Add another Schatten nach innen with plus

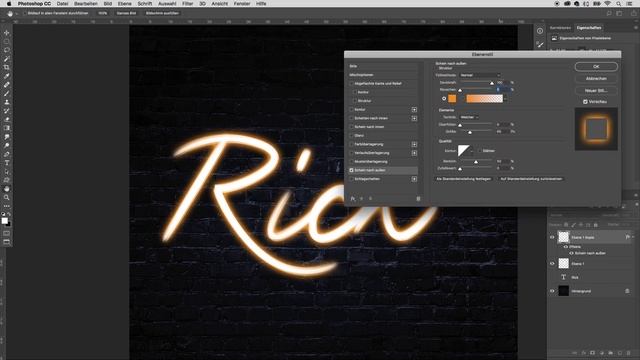pyautogui.click(x=414, y=118)
